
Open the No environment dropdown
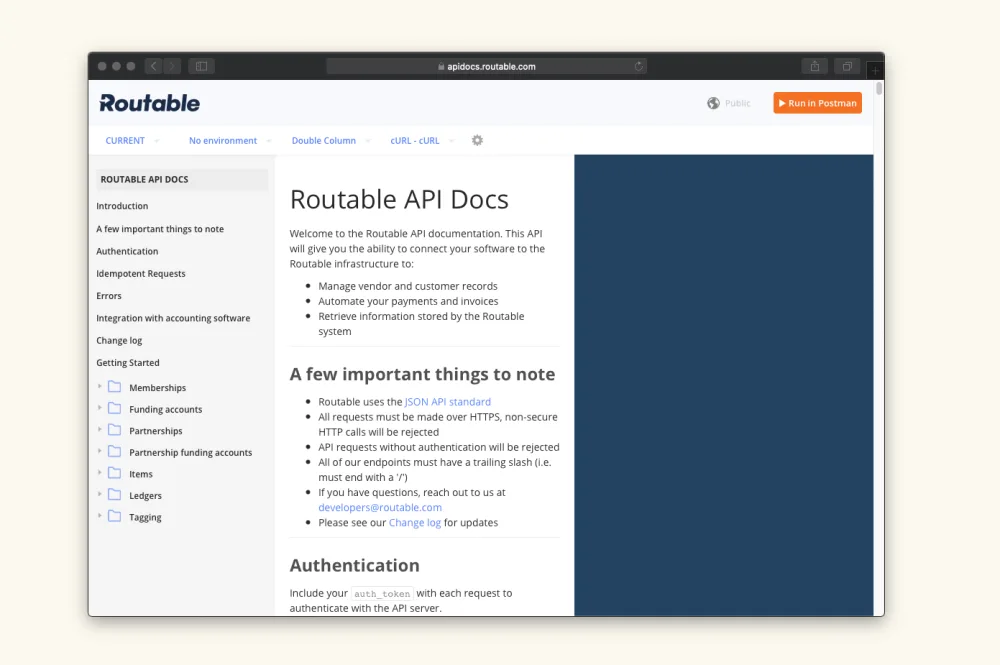(x=230, y=140)
